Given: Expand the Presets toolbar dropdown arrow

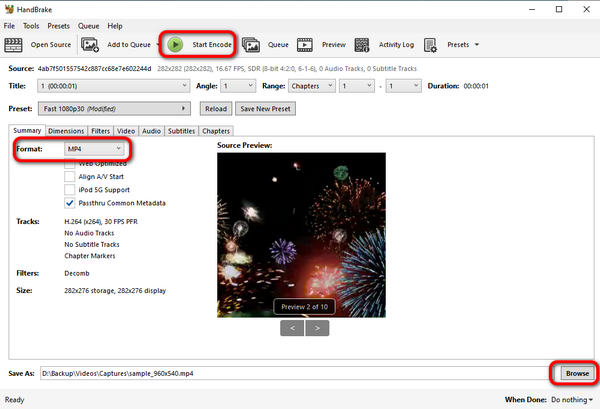Looking at the screenshot, I should point(477,45).
